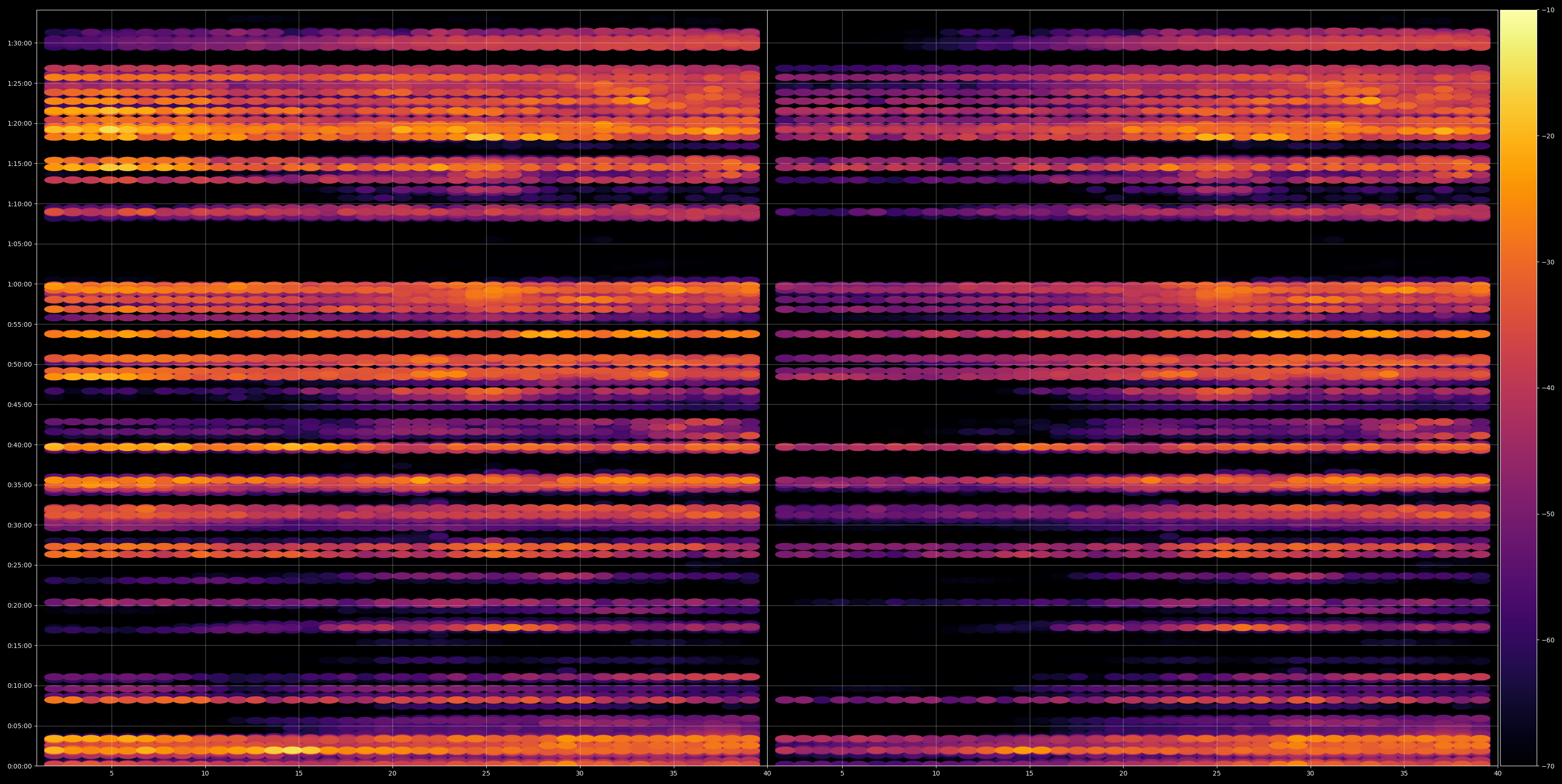
Task: Click the 0:20:00 time axis label
Action: (x=20, y=605)
